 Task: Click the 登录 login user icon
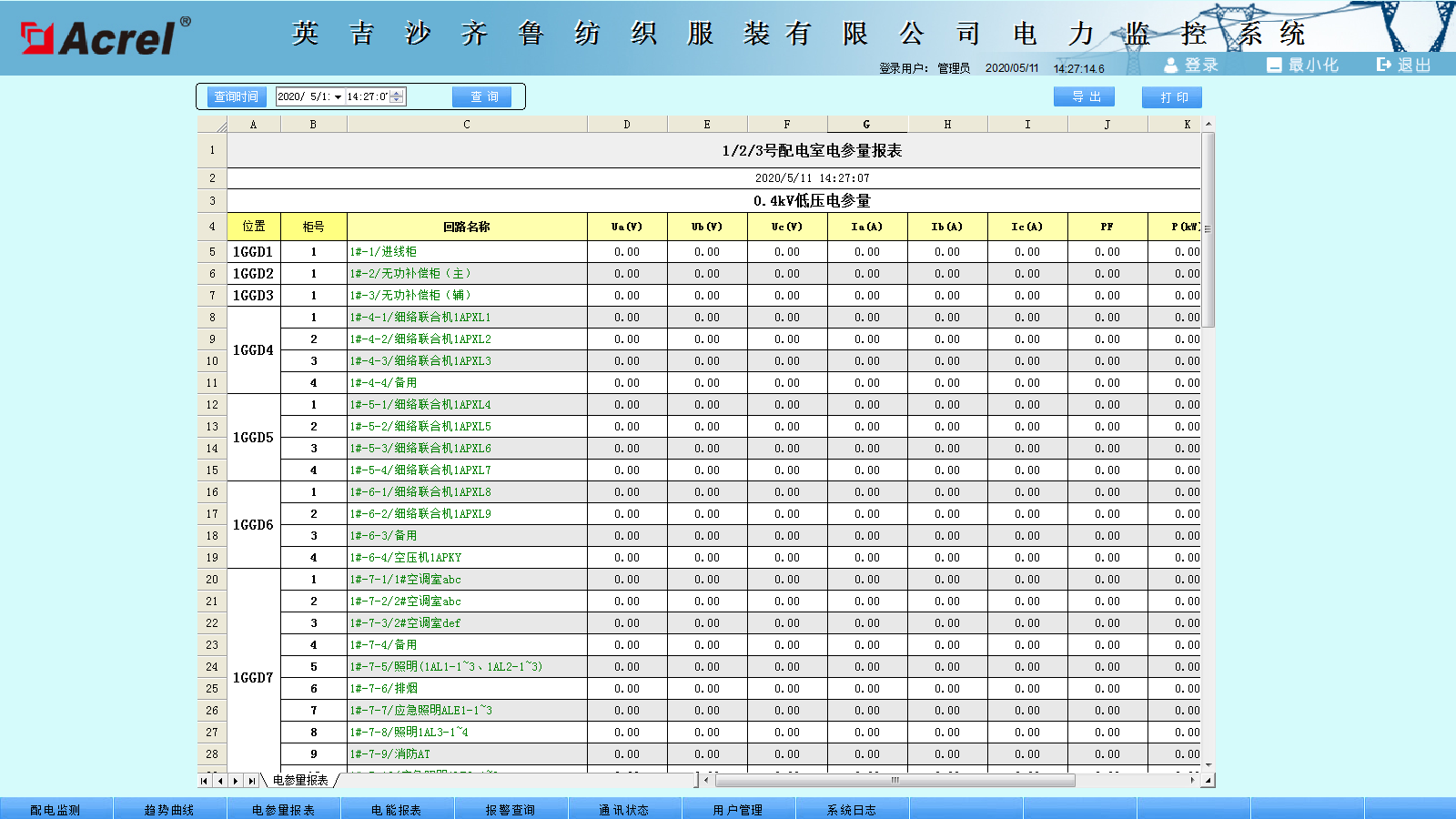pos(1171,66)
